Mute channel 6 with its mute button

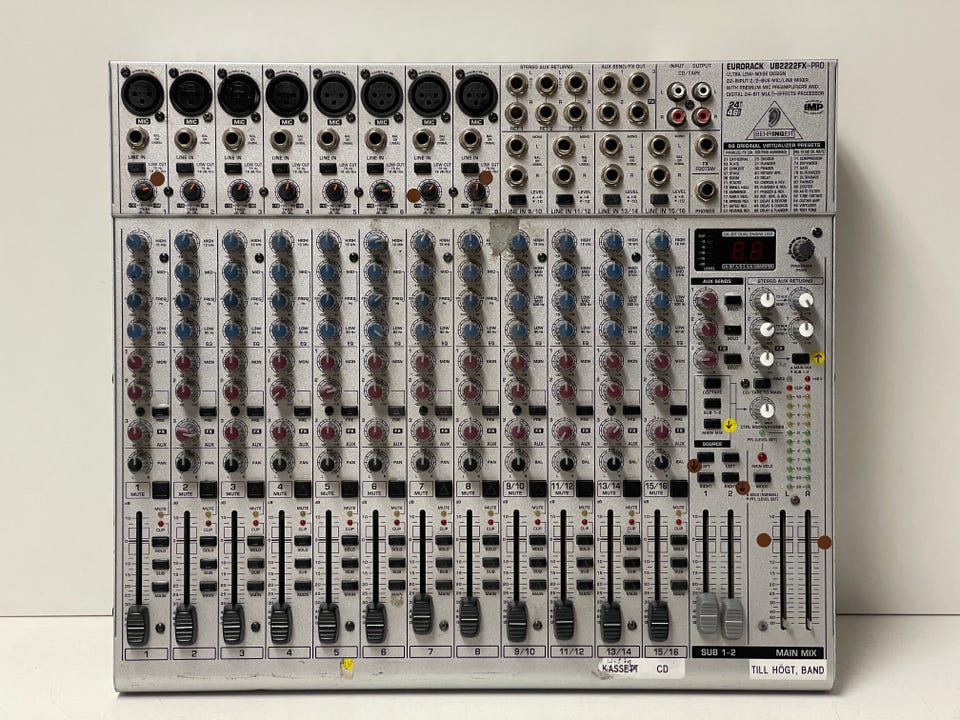pos(397,489)
